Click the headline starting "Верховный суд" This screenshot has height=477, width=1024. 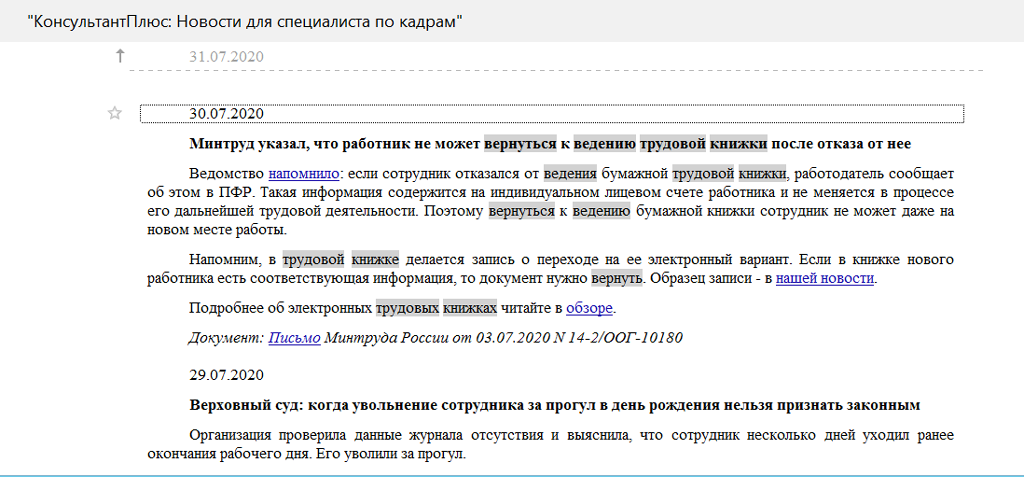[555, 405]
